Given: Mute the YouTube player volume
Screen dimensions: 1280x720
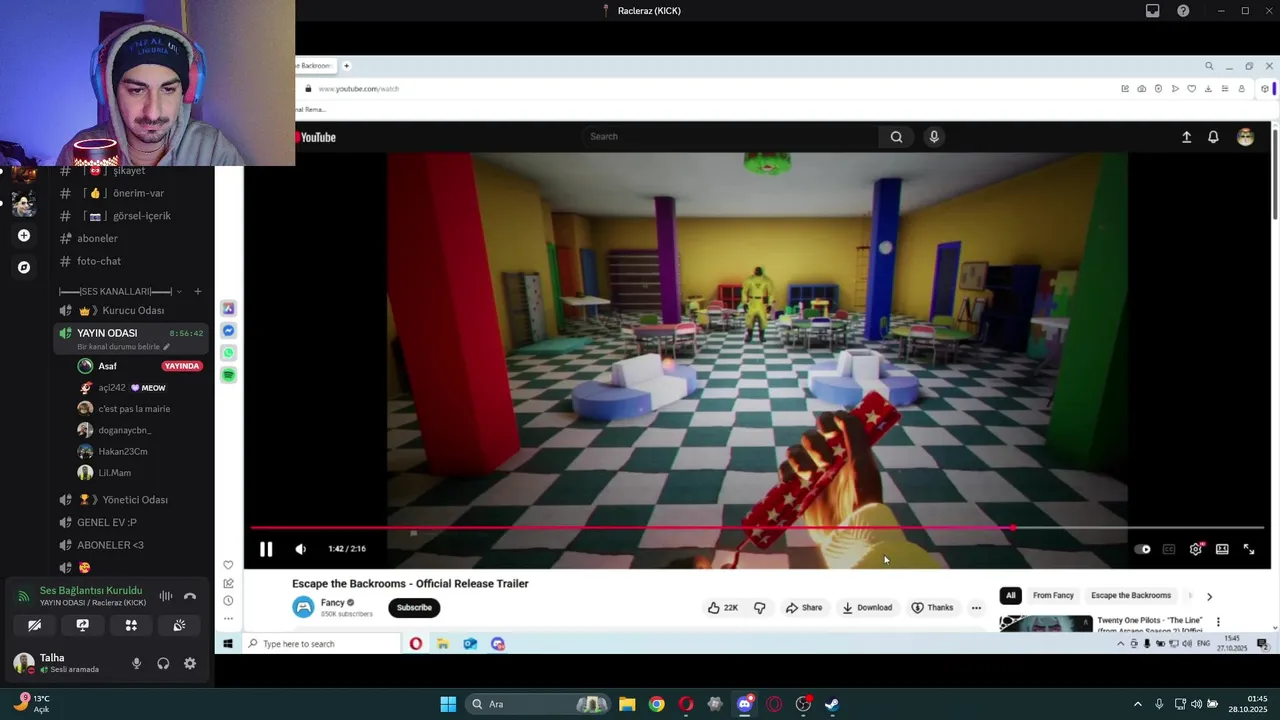Looking at the screenshot, I should click(301, 549).
